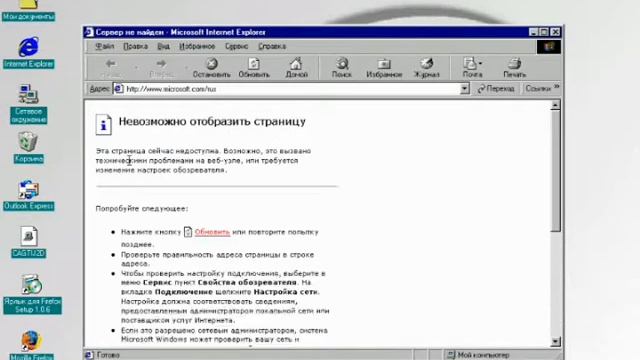Screen dimensions: 640x360
Task: Click the Переход go button
Action: pyautogui.click(x=496, y=89)
